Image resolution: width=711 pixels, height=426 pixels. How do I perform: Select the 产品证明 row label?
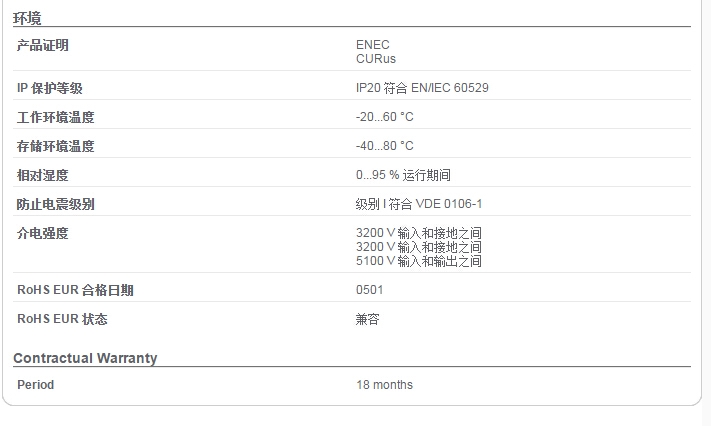43,45
